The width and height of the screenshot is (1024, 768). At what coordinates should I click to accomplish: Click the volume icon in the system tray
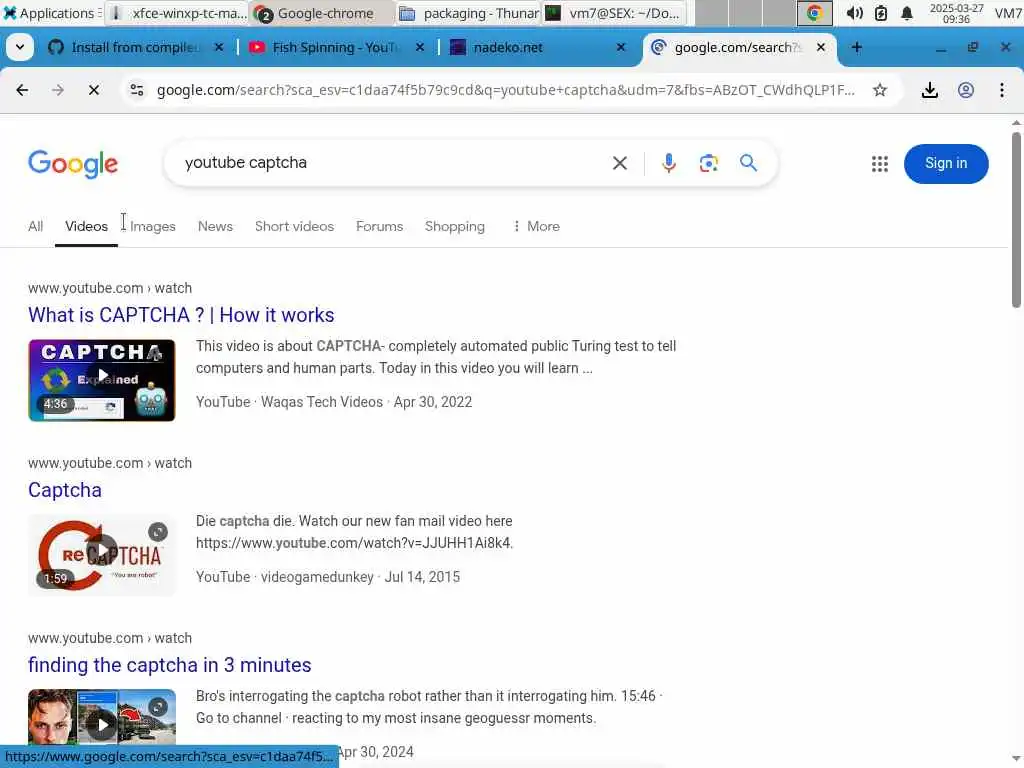[854, 13]
